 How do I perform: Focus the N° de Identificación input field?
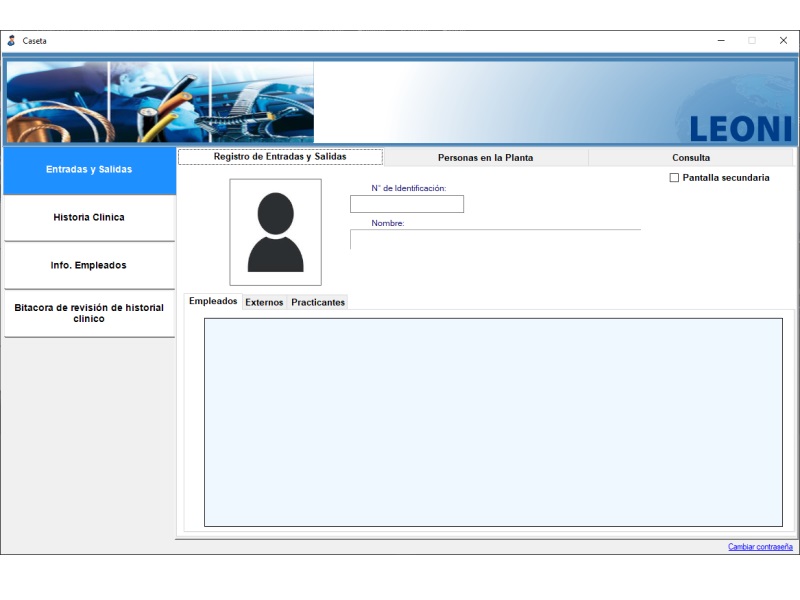pos(407,204)
